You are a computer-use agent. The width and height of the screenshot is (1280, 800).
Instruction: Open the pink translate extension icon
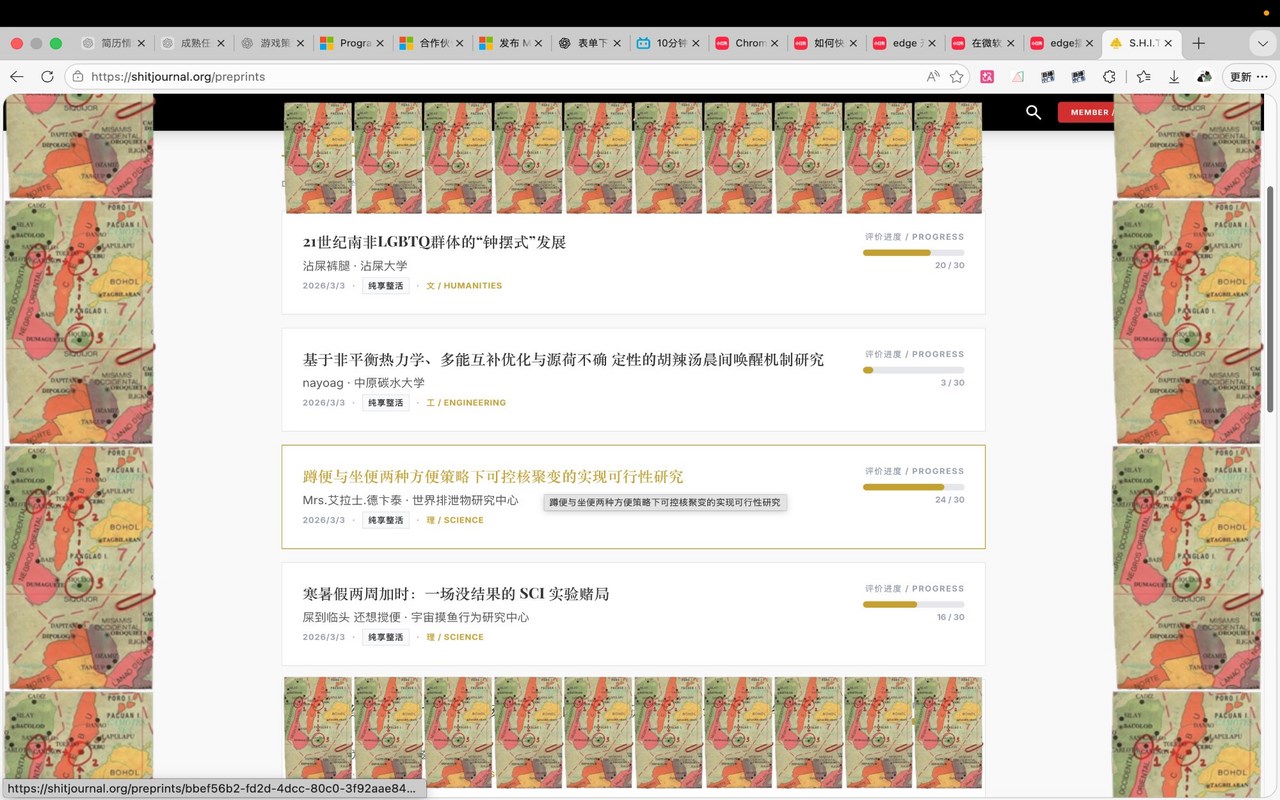point(987,76)
